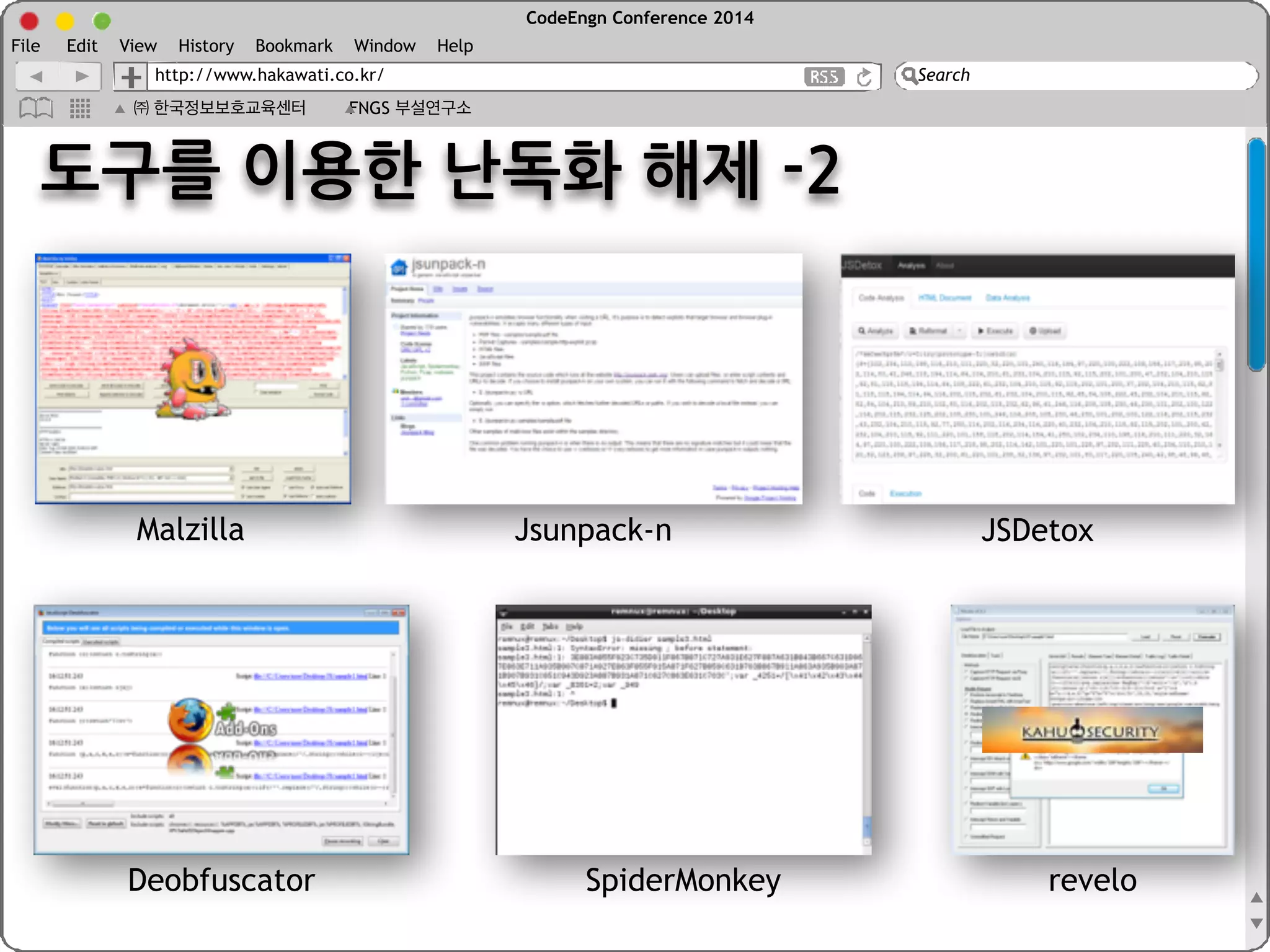Screen dimensions: 1270x952
Task: Open the History menu
Action: (206, 46)
